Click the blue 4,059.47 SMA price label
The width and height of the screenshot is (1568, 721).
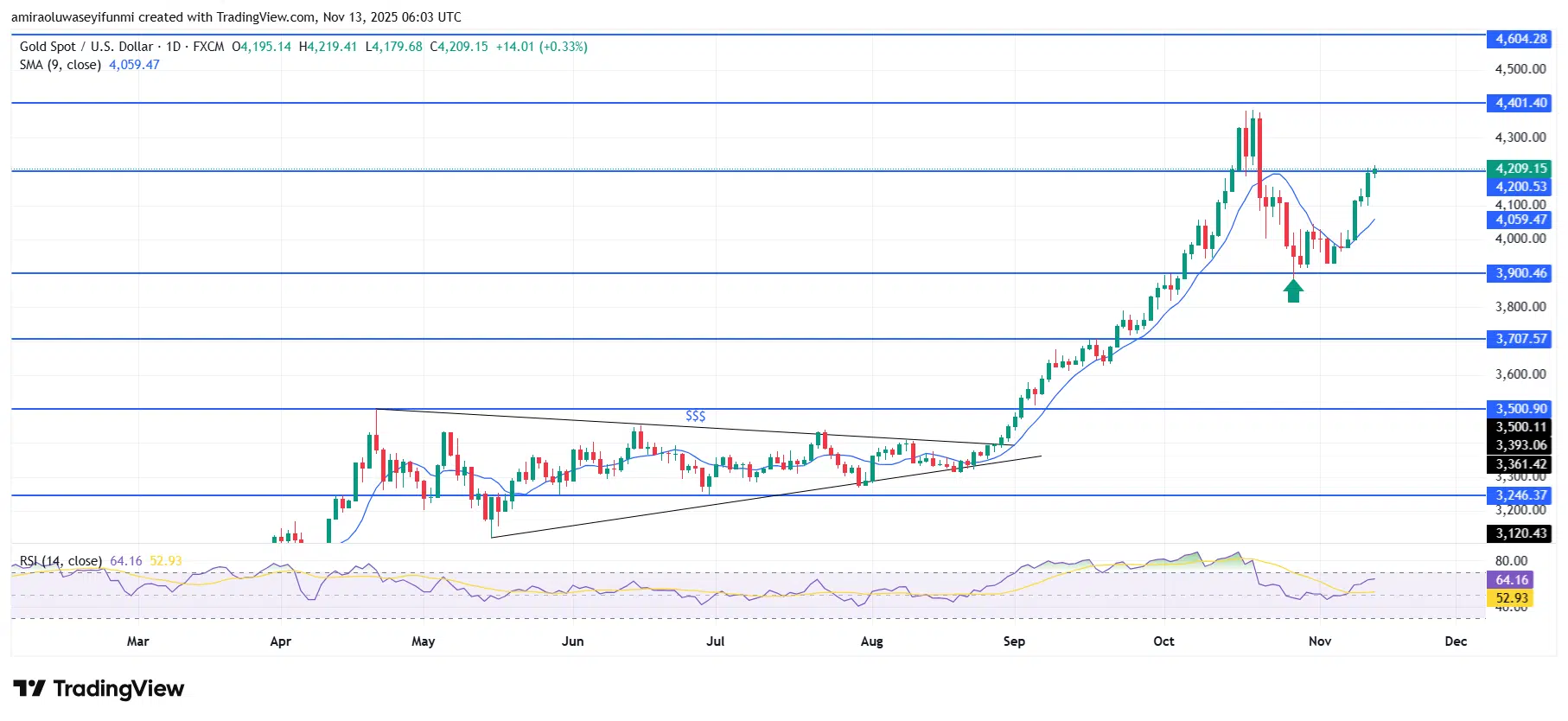click(1520, 220)
